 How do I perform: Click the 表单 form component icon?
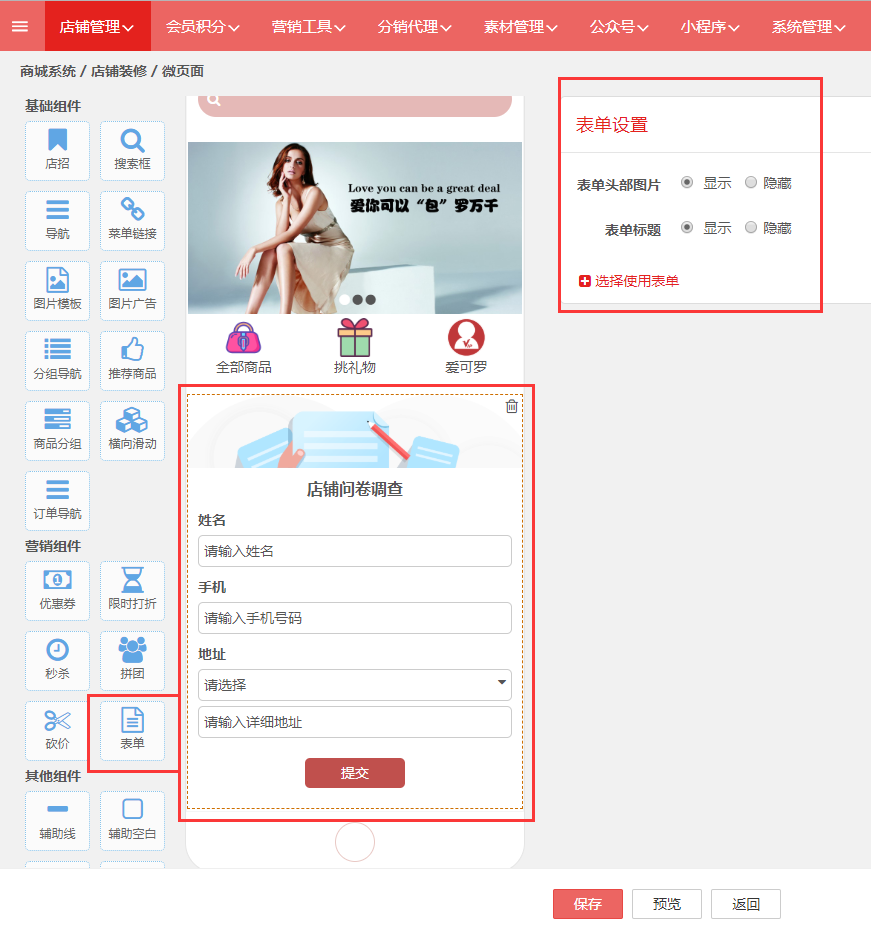click(132, 731)
